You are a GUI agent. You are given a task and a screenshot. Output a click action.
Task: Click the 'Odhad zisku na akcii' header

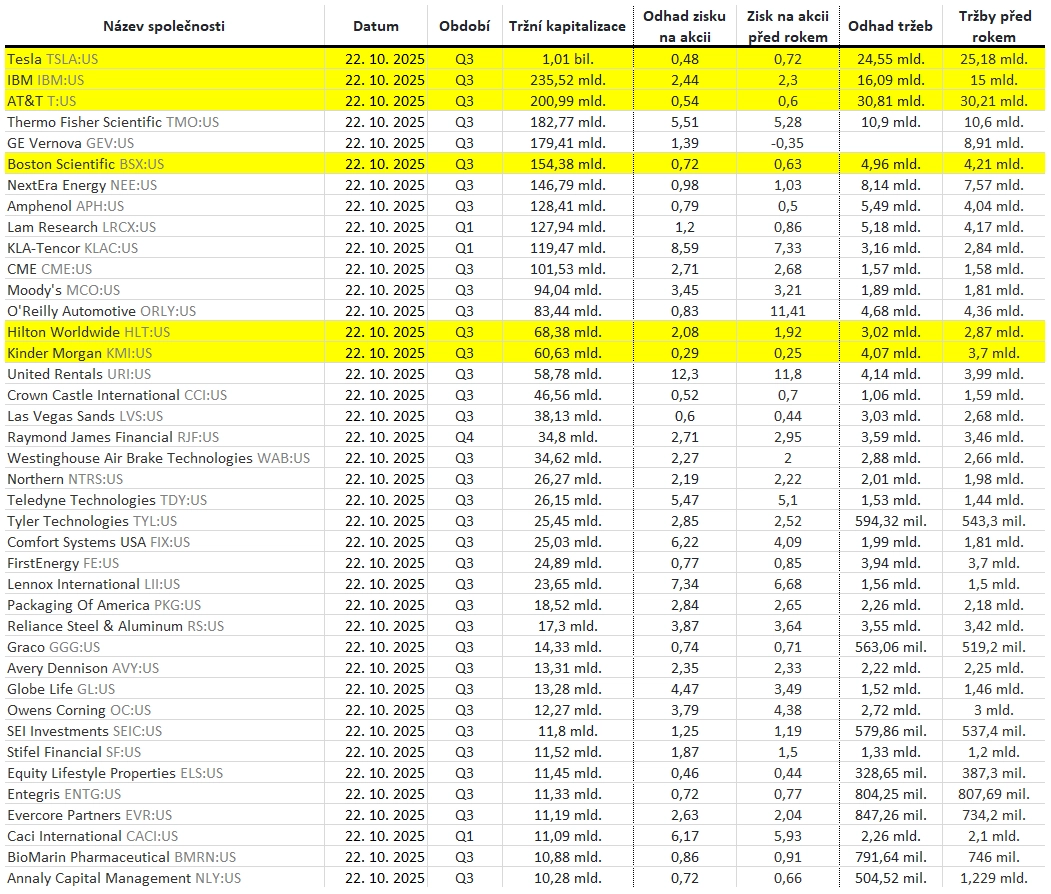[x=685, y=26]
